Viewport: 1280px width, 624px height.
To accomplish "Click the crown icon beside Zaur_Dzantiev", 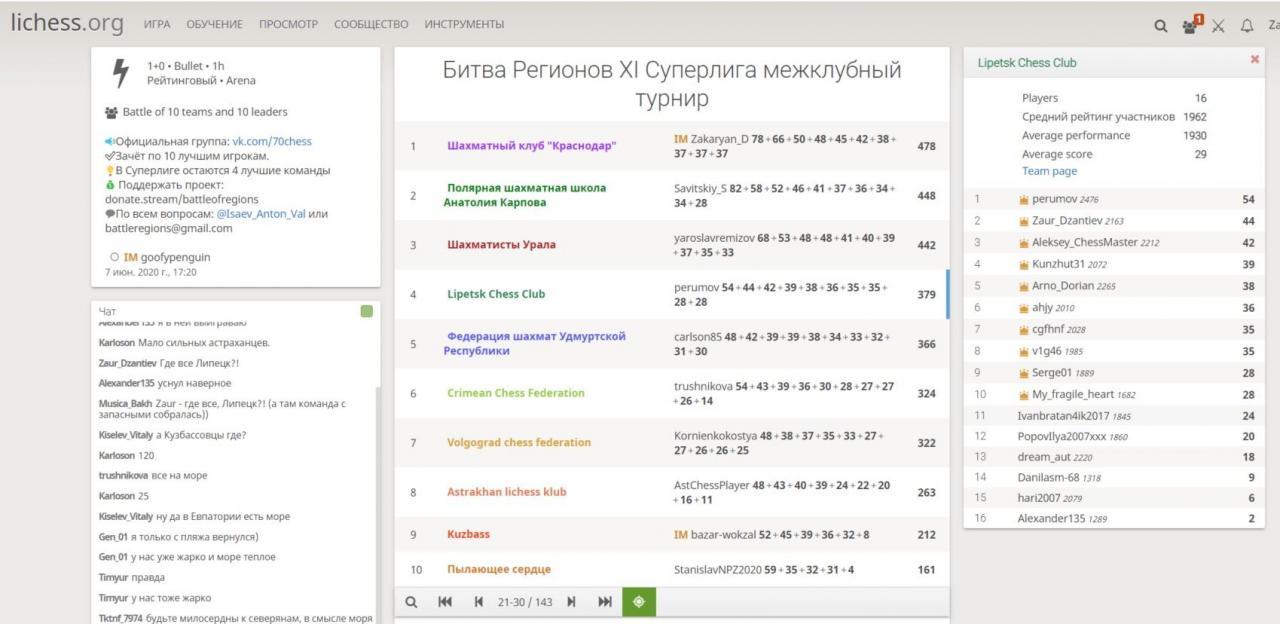I will (1024, 221).
